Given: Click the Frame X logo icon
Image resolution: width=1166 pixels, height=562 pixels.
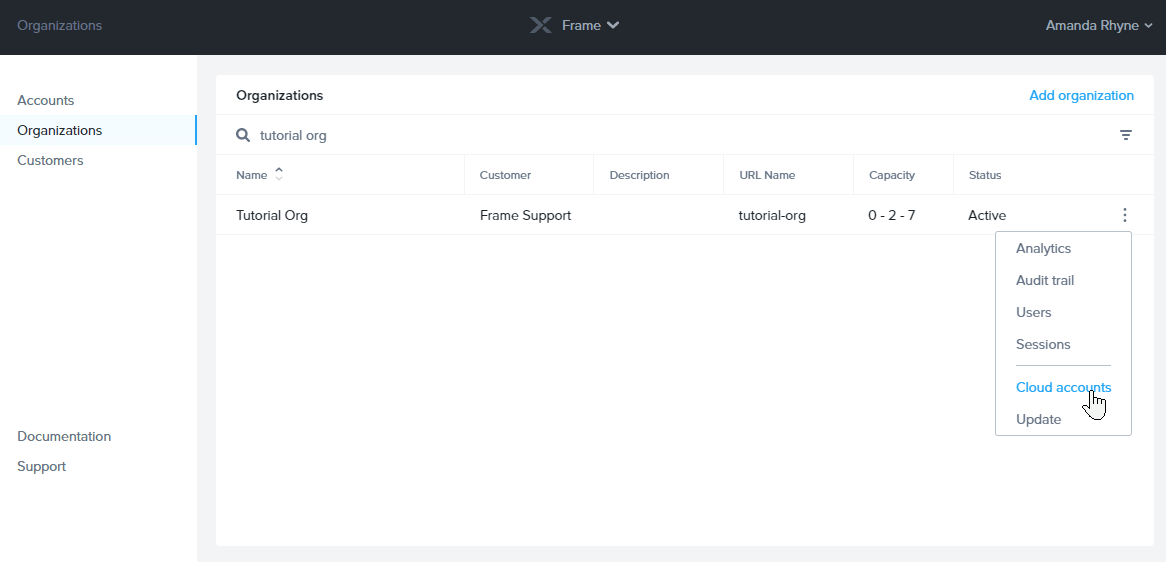Looking at the screenshot, I should tap(540, 25).
